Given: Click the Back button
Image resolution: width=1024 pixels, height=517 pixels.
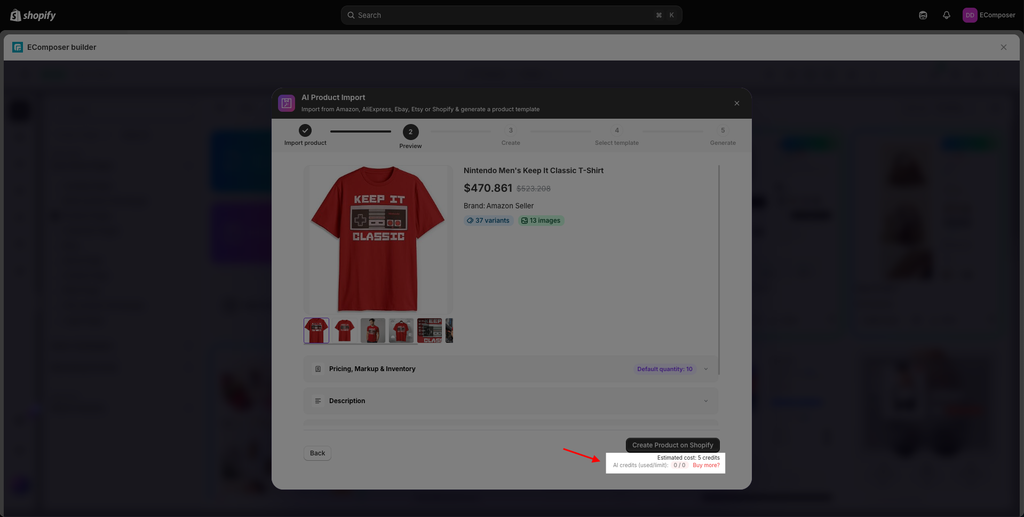Looking at the screenshot, I should pyautogui.click(x=317, y=453).
